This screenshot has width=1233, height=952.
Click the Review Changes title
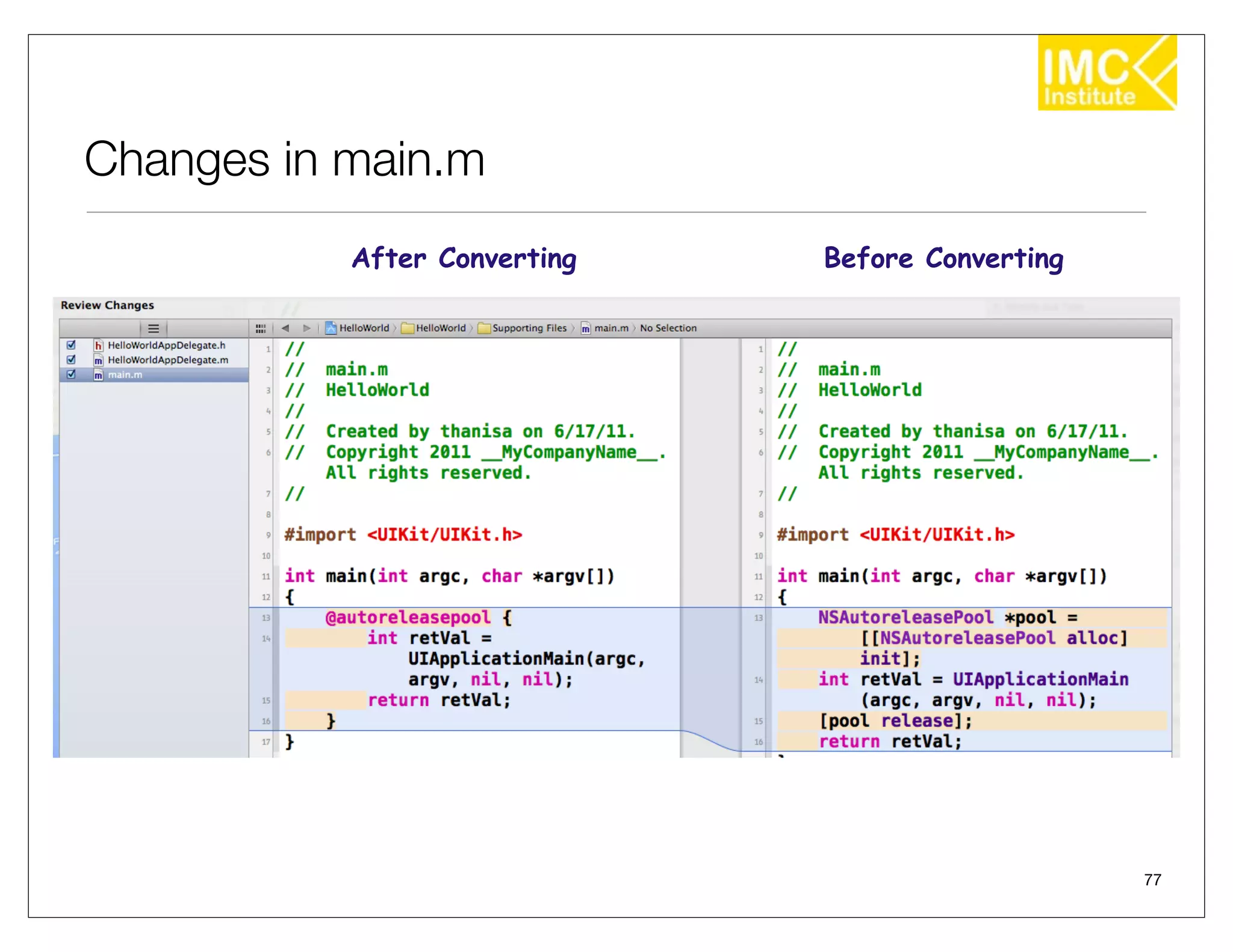click(x=107, y=305)
